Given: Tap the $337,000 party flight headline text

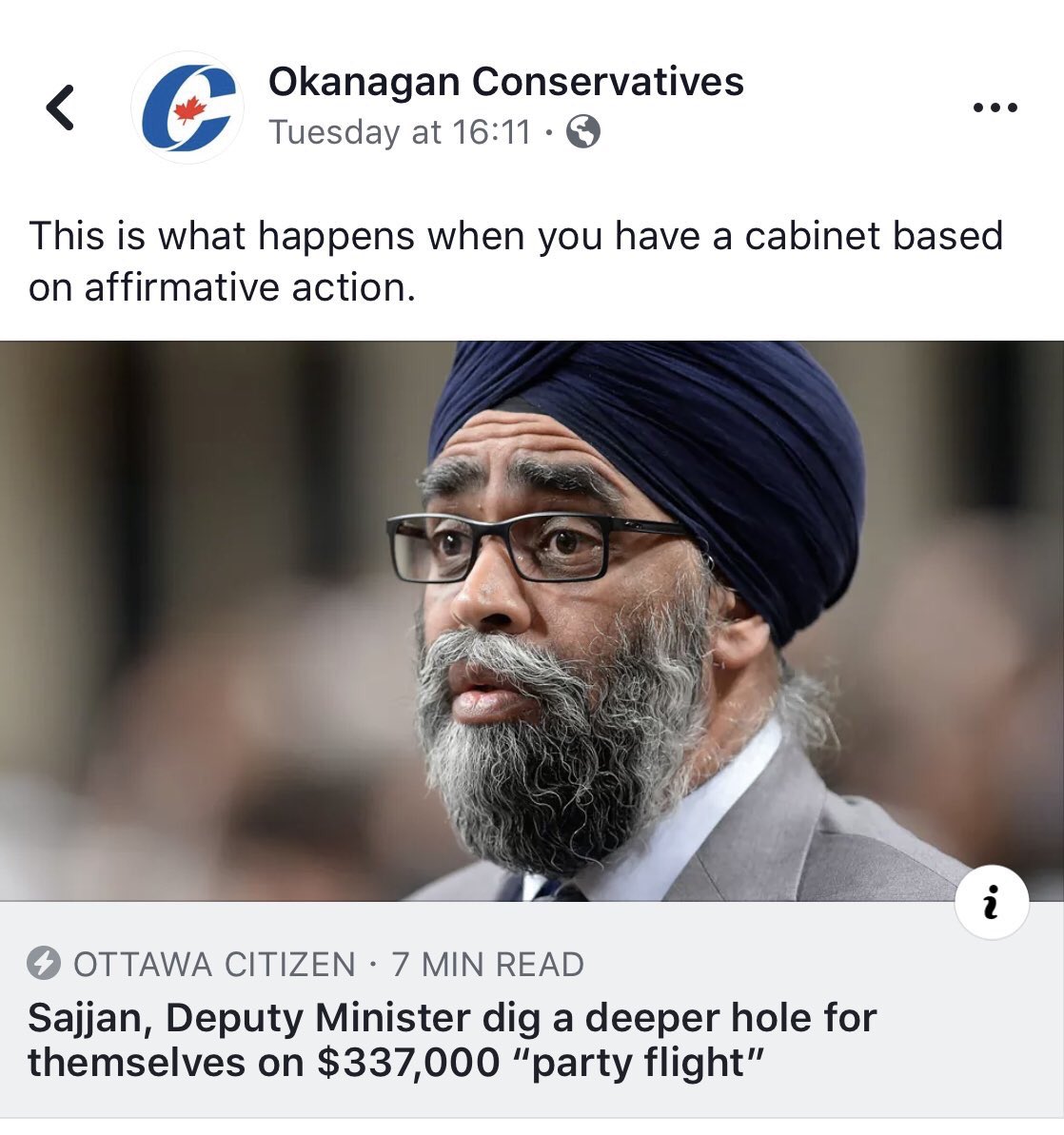Looking at the screenshot, I should click(x=541, y=1063).
